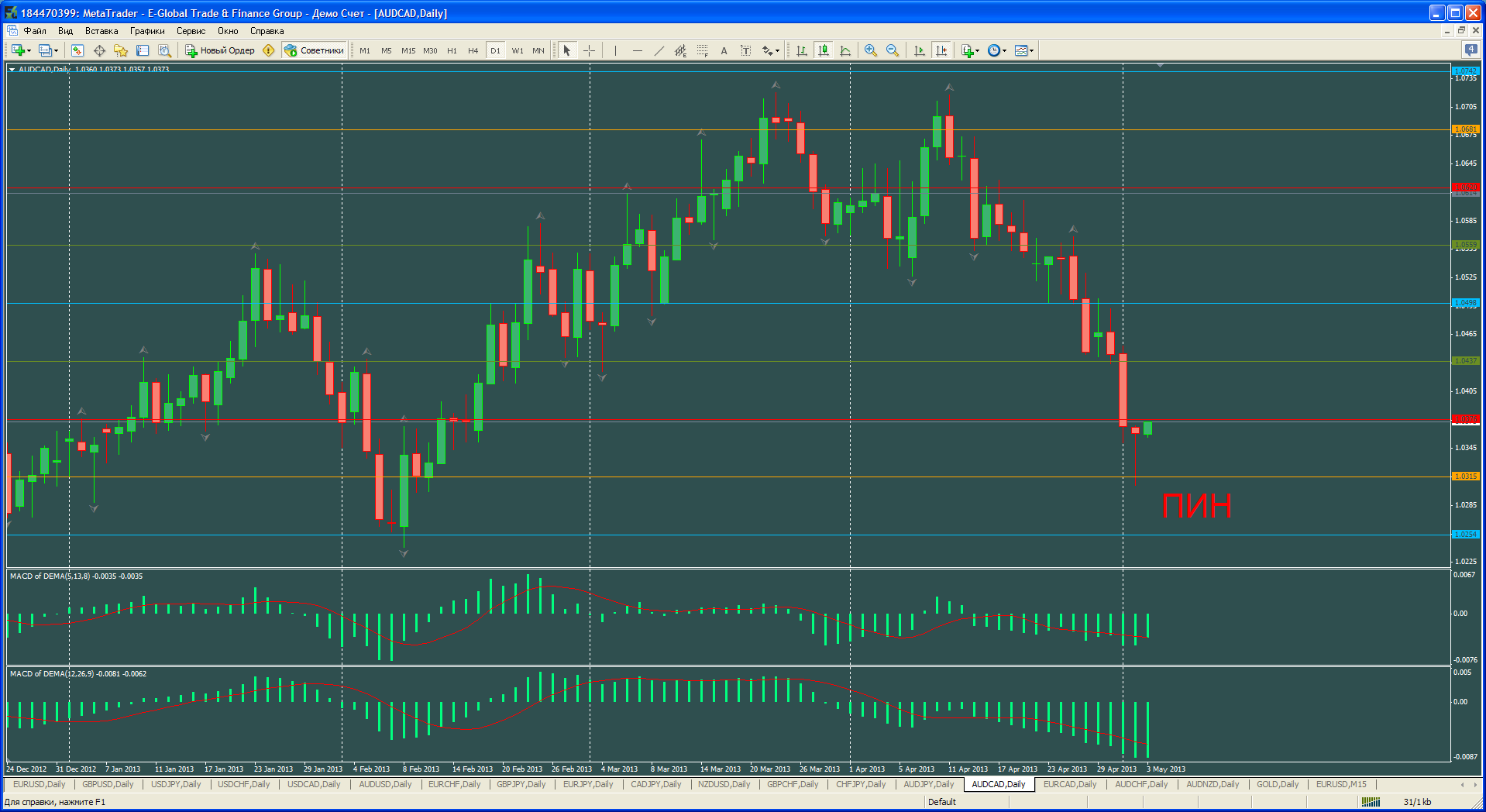Zoom out of the chart
Screen dimensions: 1486x812
[x=893, y=50]
